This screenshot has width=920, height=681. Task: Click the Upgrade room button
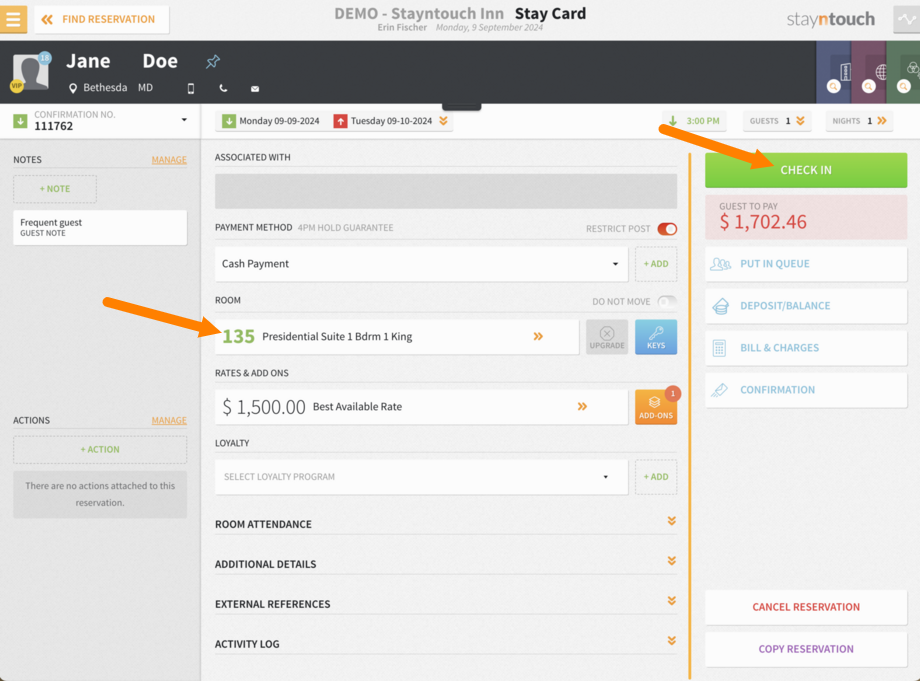point(607,337)
